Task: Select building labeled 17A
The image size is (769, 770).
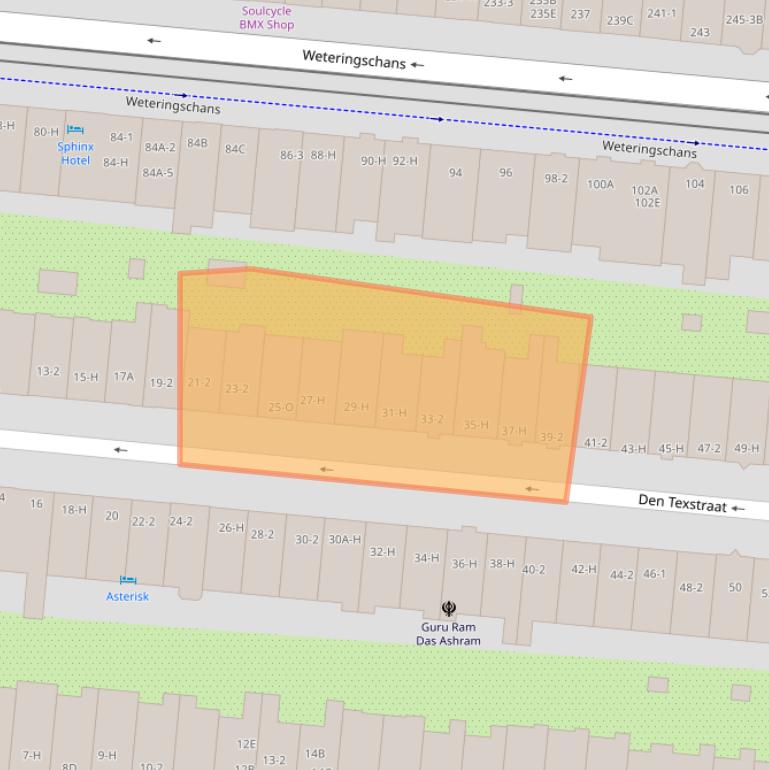Action: click(x=123, y=377)
